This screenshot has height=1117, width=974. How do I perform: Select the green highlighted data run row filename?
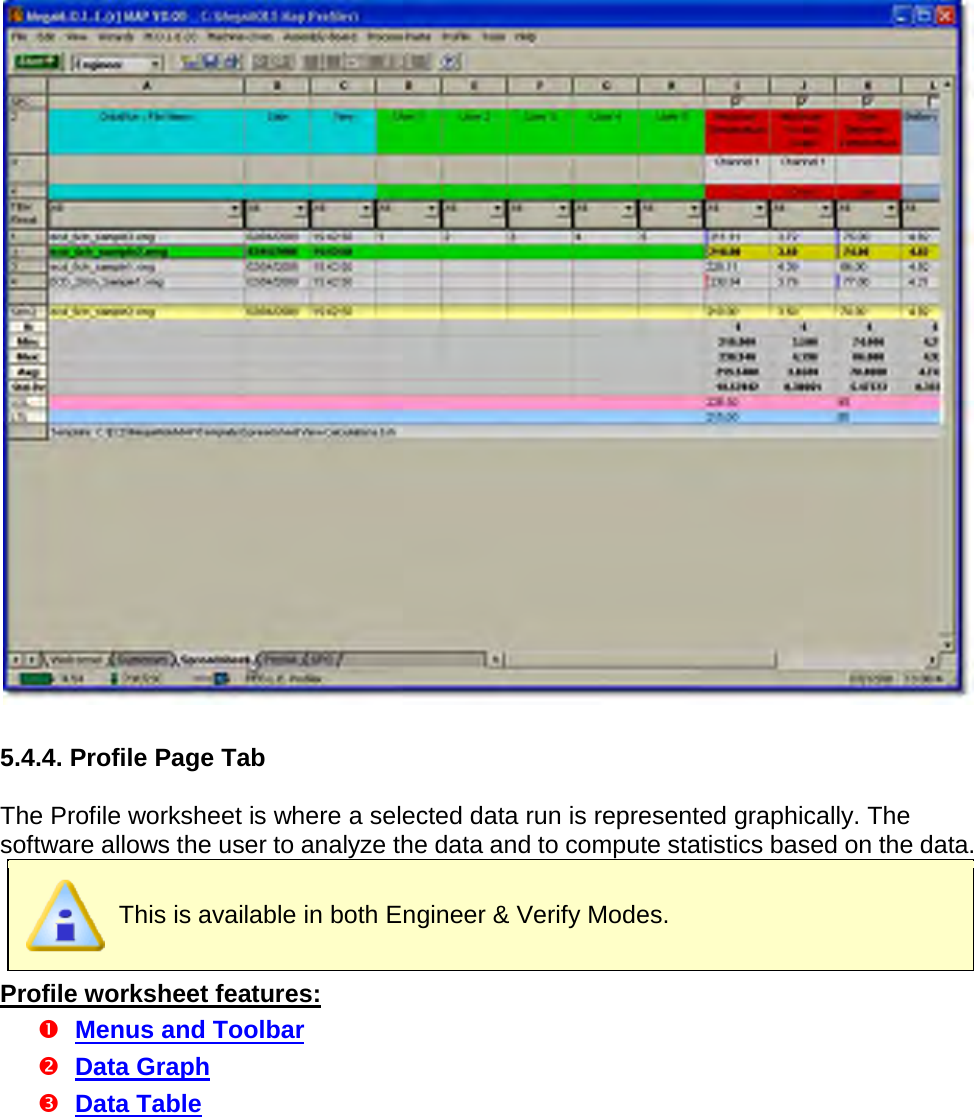pos(146,251)
